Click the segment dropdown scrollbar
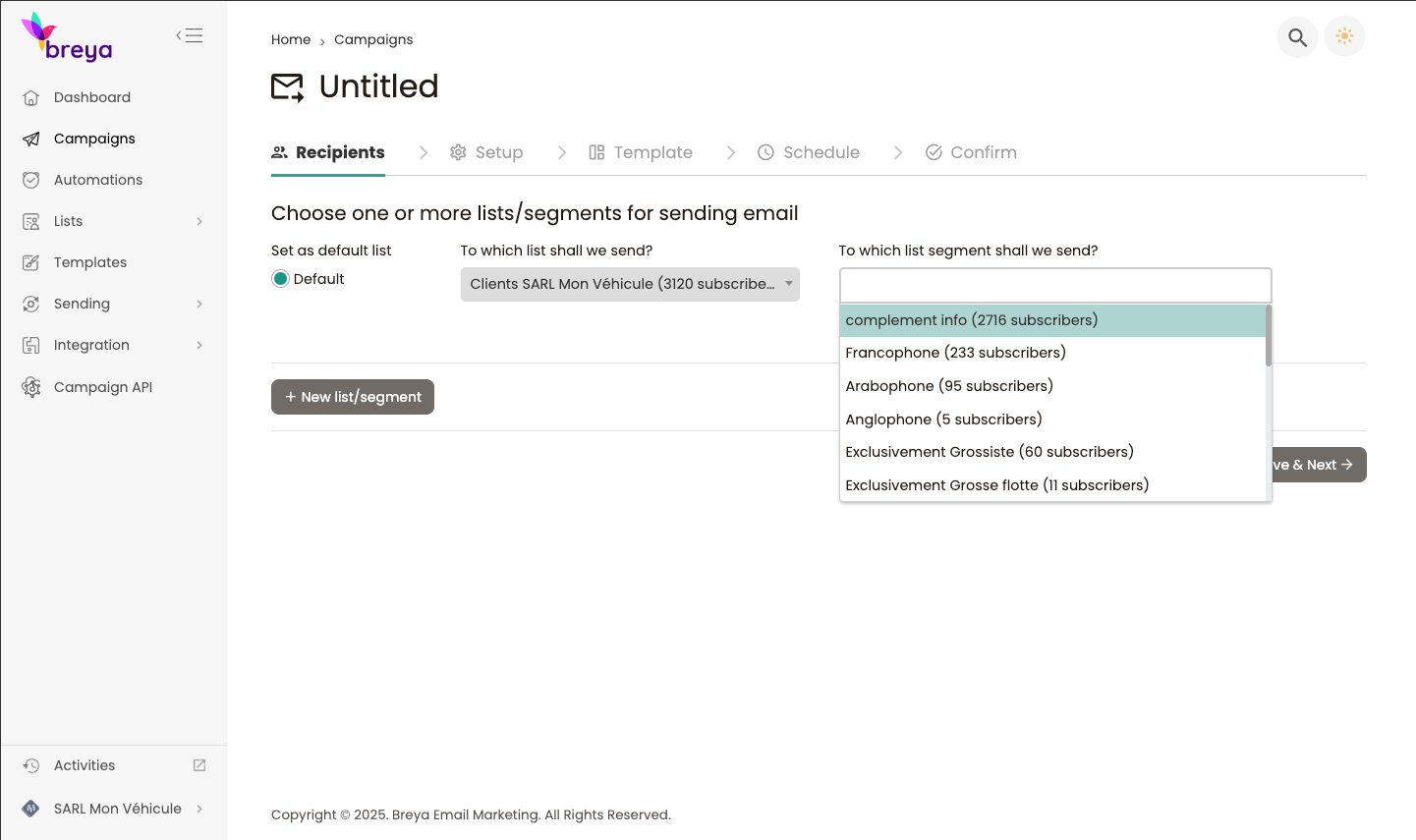 coord(1268,336)
